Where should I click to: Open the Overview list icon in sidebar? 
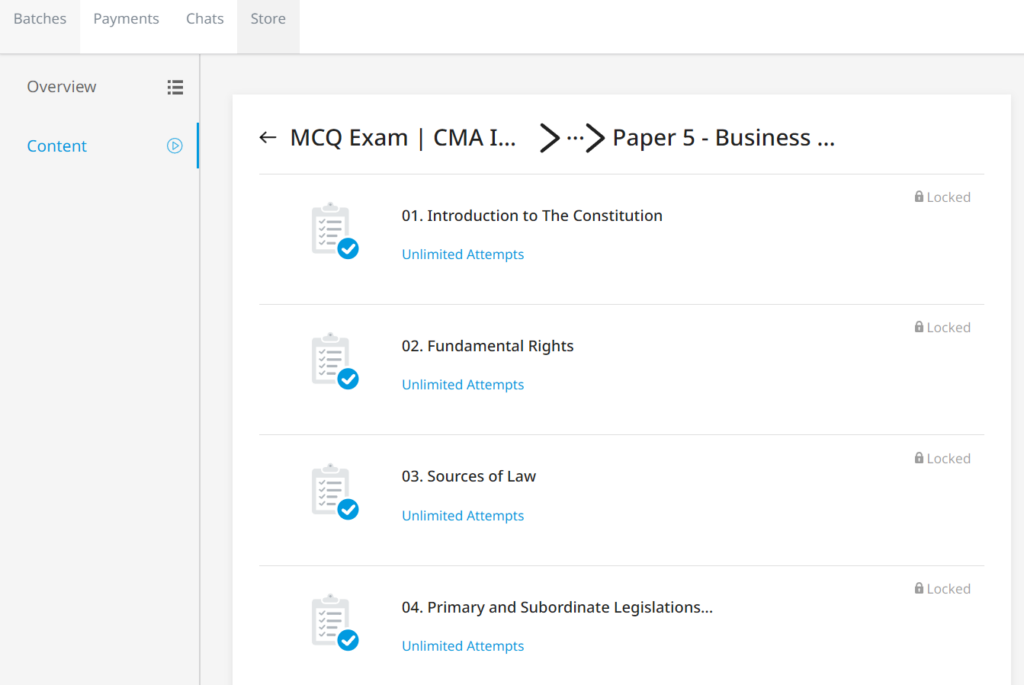(x=175, y=87)
